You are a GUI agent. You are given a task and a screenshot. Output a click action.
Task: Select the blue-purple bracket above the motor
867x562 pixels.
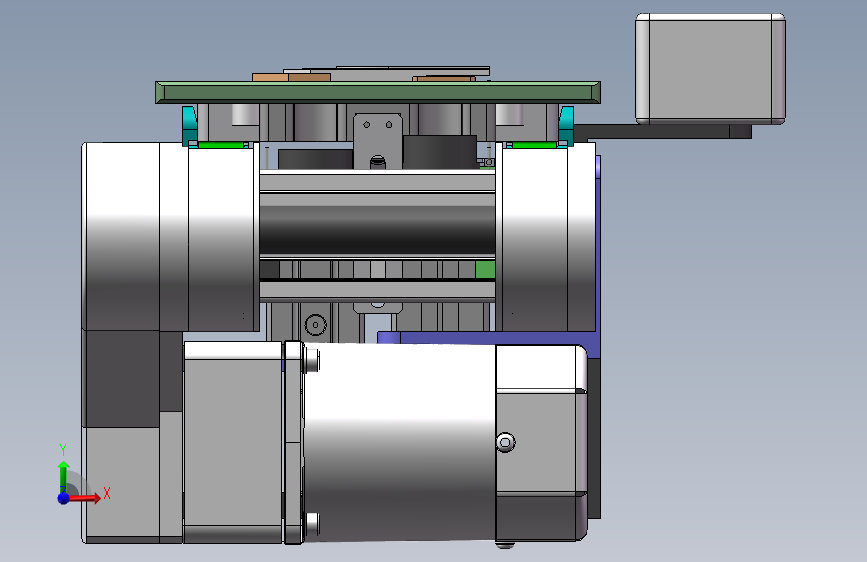click(x=487, y=338)
